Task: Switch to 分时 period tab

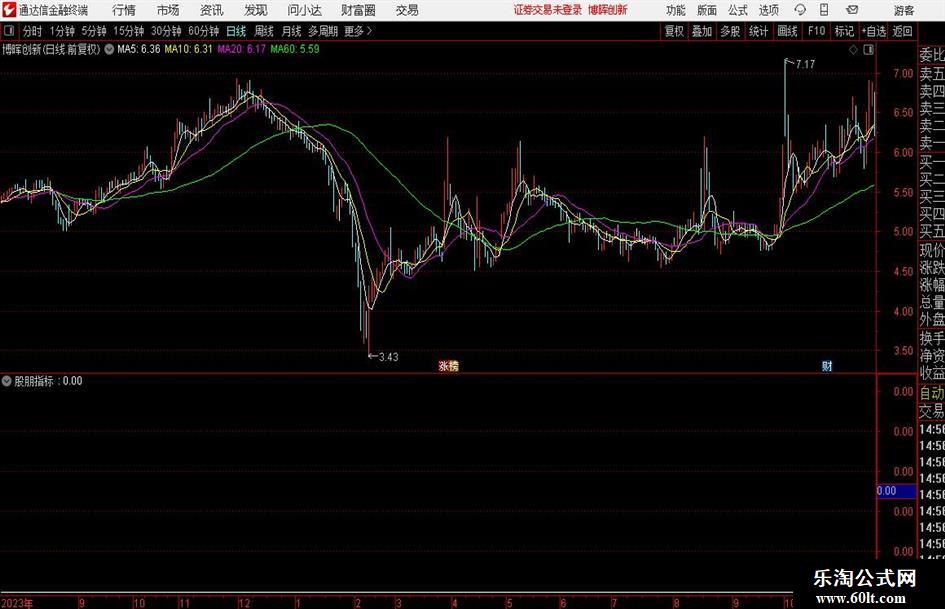Action: 33,31
